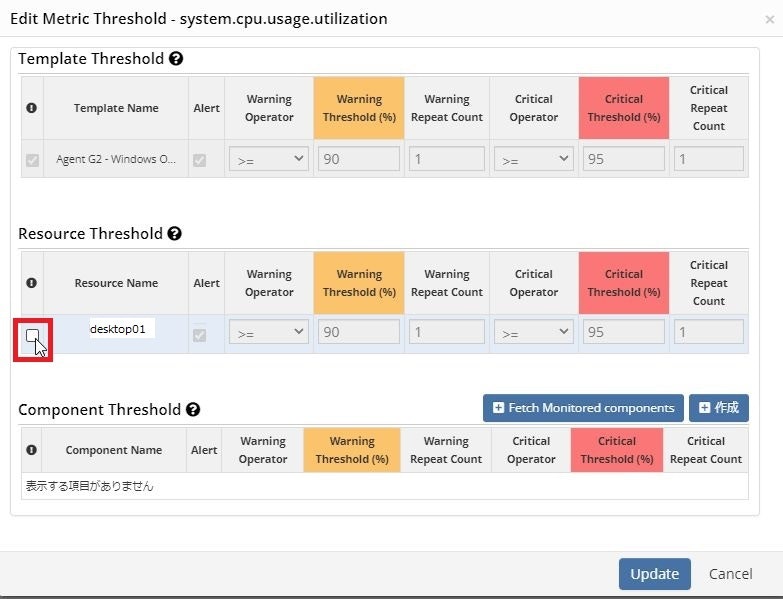This screenshot has height=599, width=783.
Task: Open Critical Operator dropdown for desktop01
Action: coord(533,332)
